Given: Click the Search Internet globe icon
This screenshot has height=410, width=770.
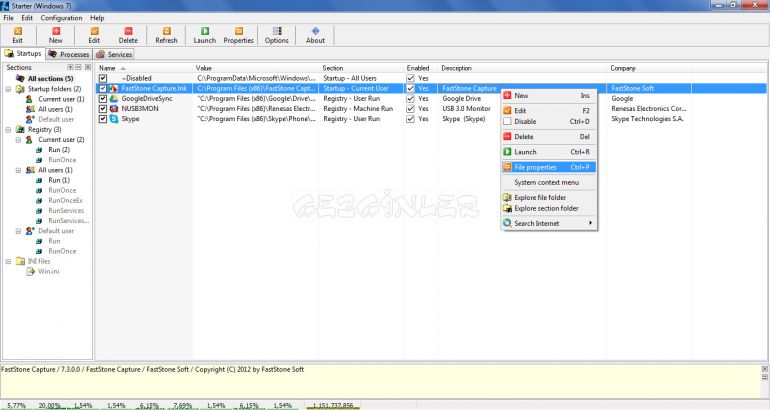Looking at the screenshot, I should pyautogui.click(x=507, y=223).
